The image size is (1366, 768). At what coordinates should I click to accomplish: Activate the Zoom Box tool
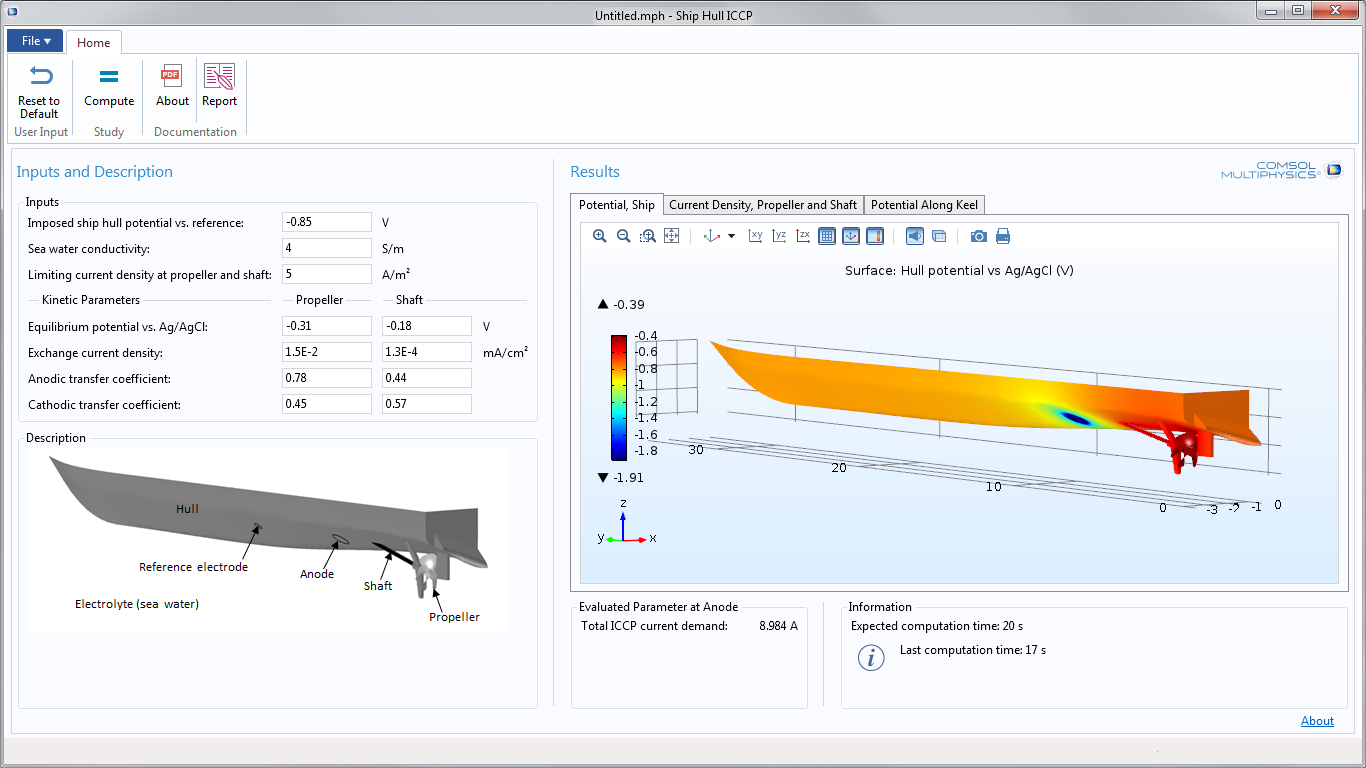click(648, 236)
